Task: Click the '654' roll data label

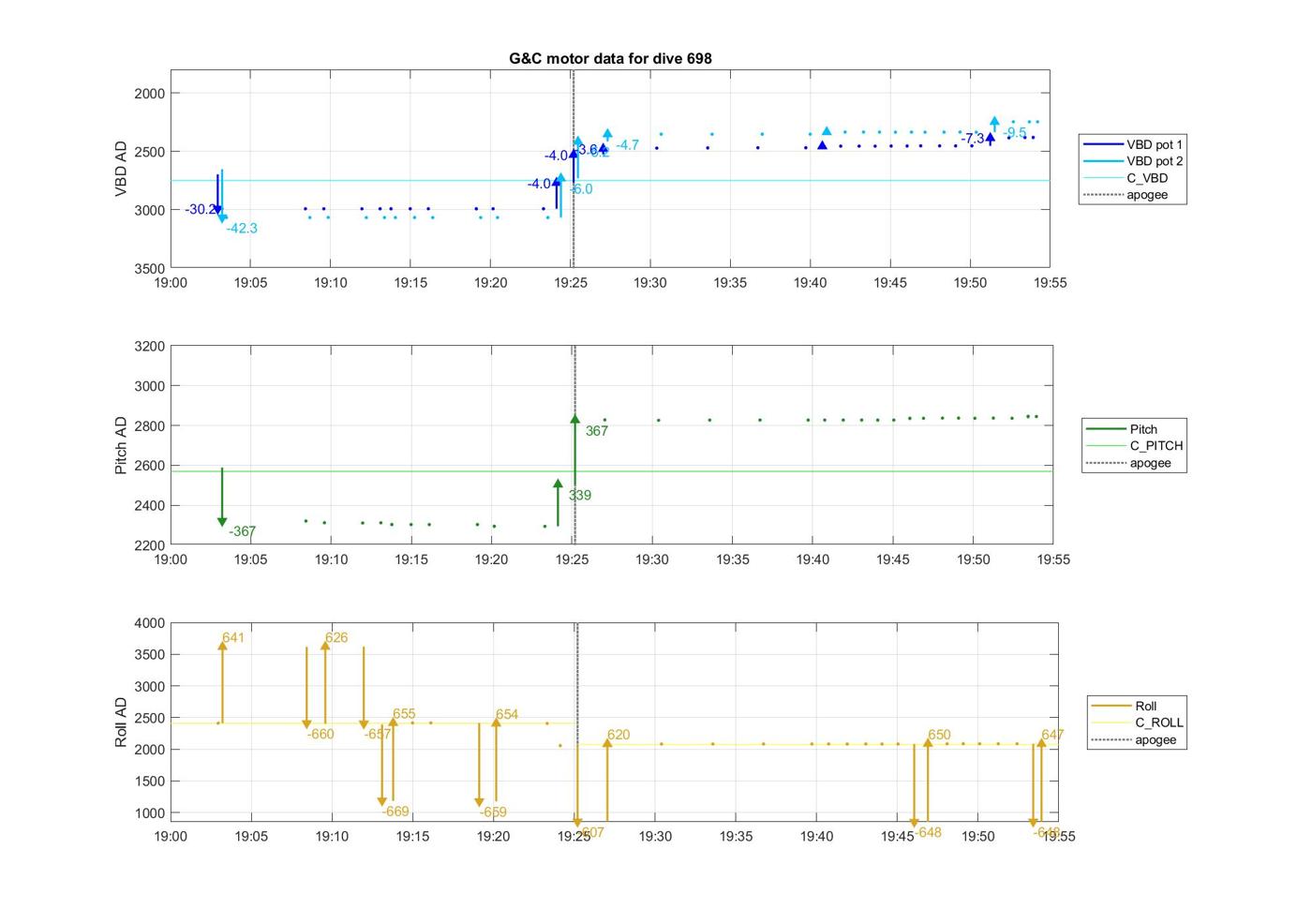Action: (x=507, y=714)
